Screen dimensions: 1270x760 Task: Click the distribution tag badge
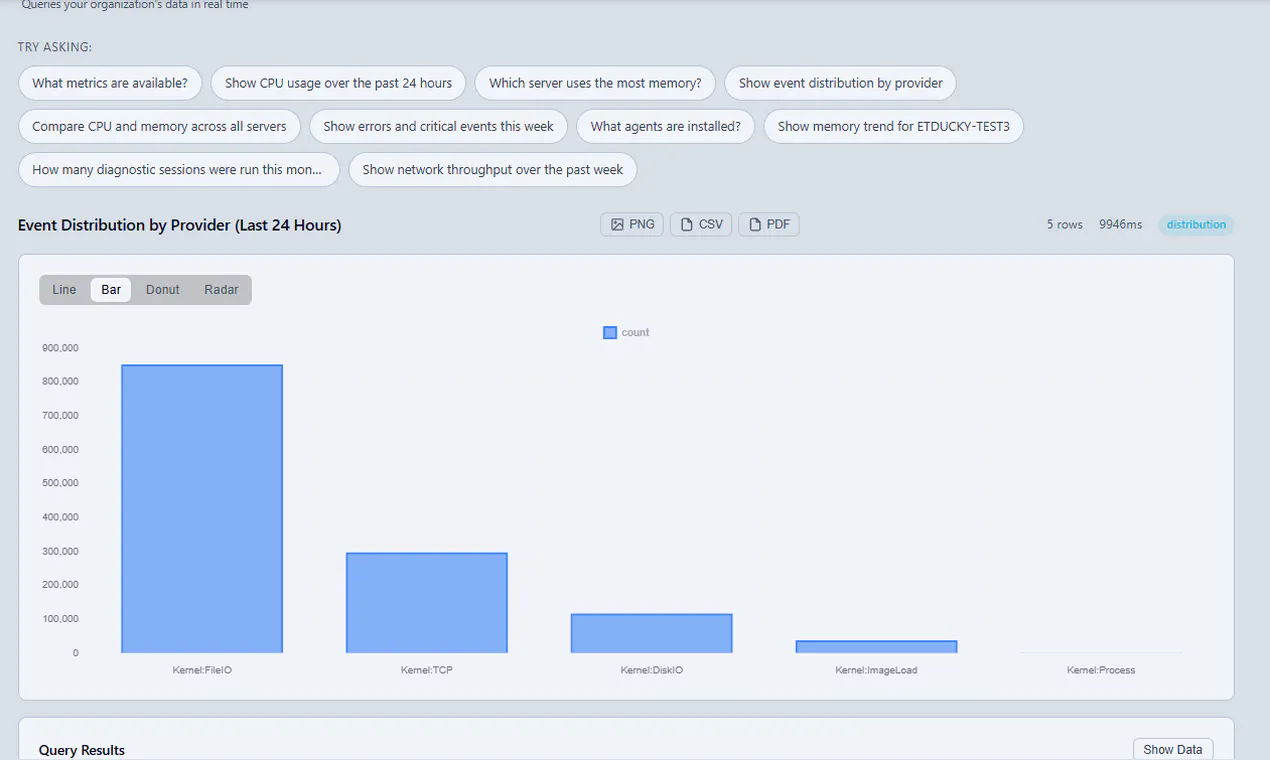point(1196,225)
